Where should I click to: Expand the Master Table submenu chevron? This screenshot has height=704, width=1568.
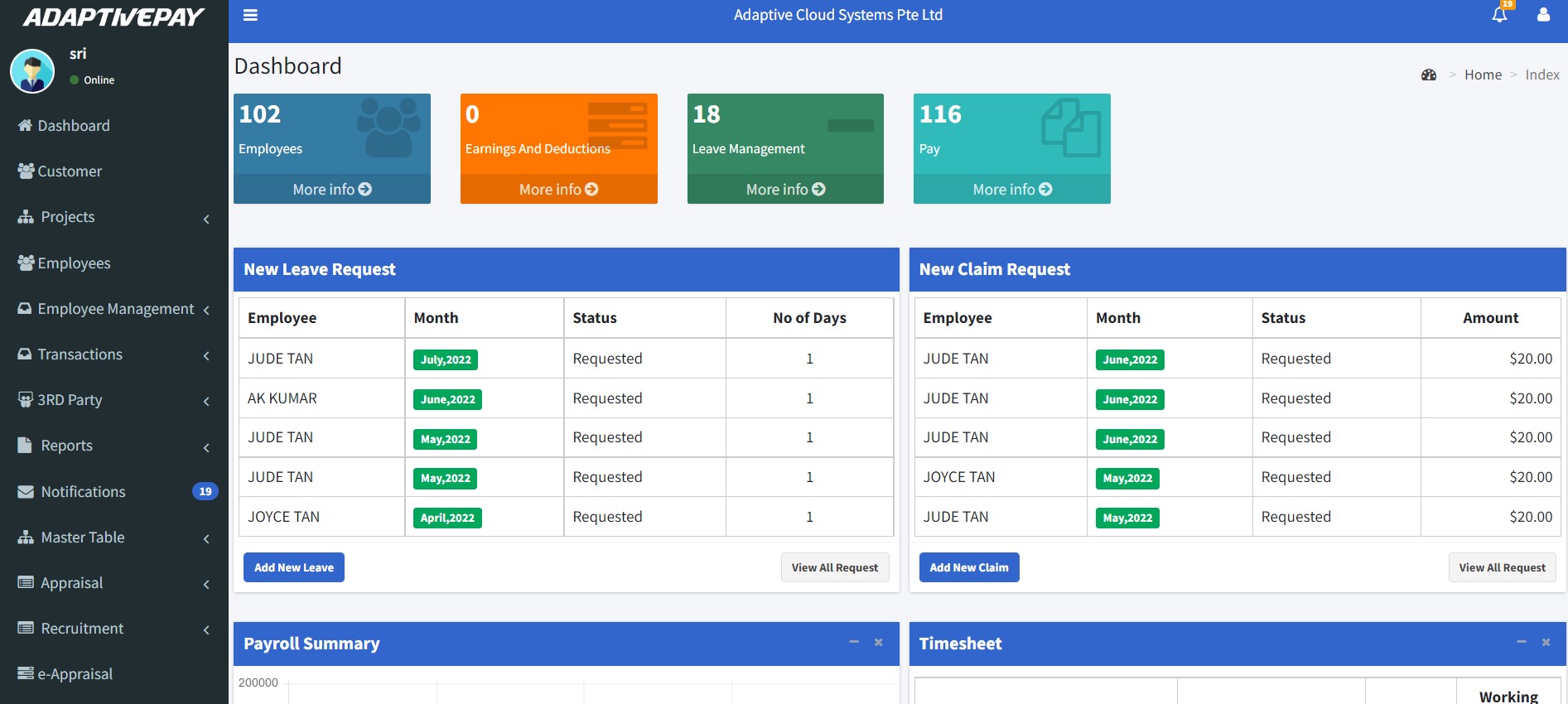pyautogui.click(x=206, y=538)
